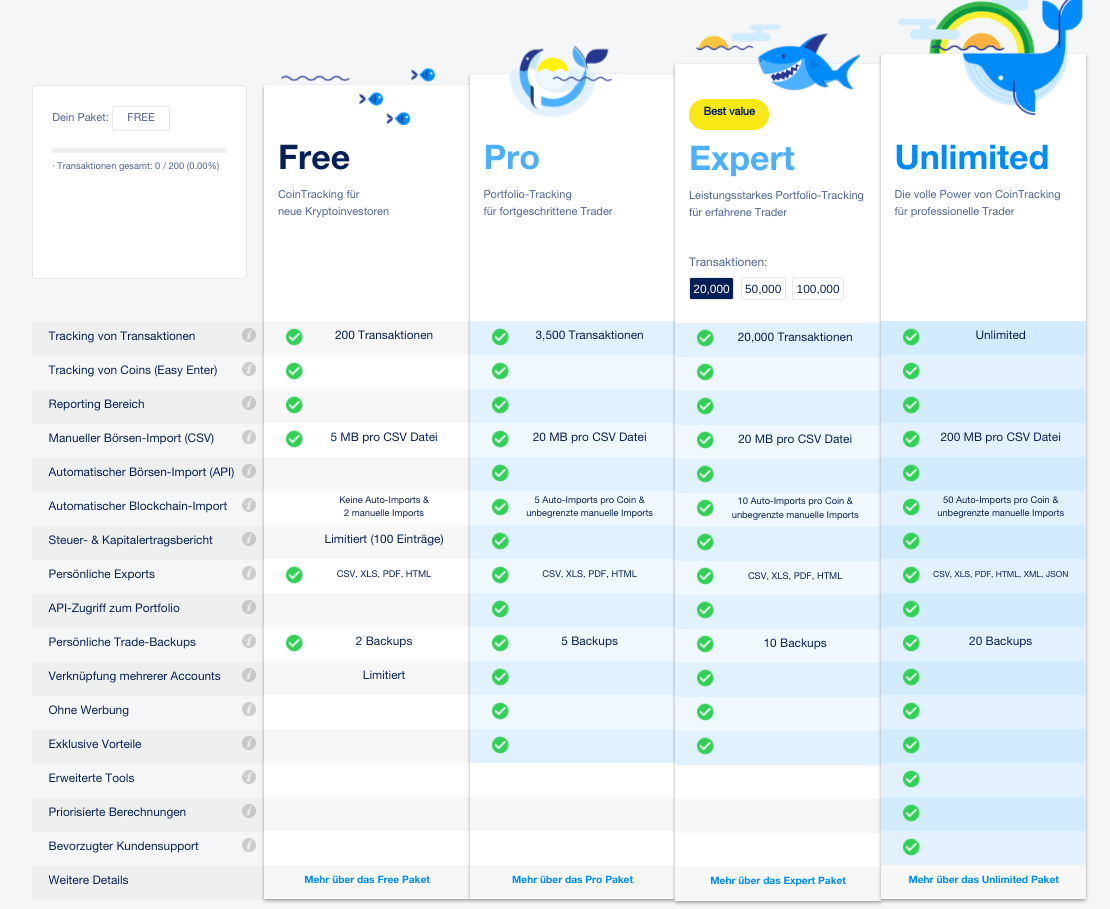The height and width of the screenshot is (909, 1110).
Task: Select 20,000 transactions option for Expert
Action: [711, 289]
